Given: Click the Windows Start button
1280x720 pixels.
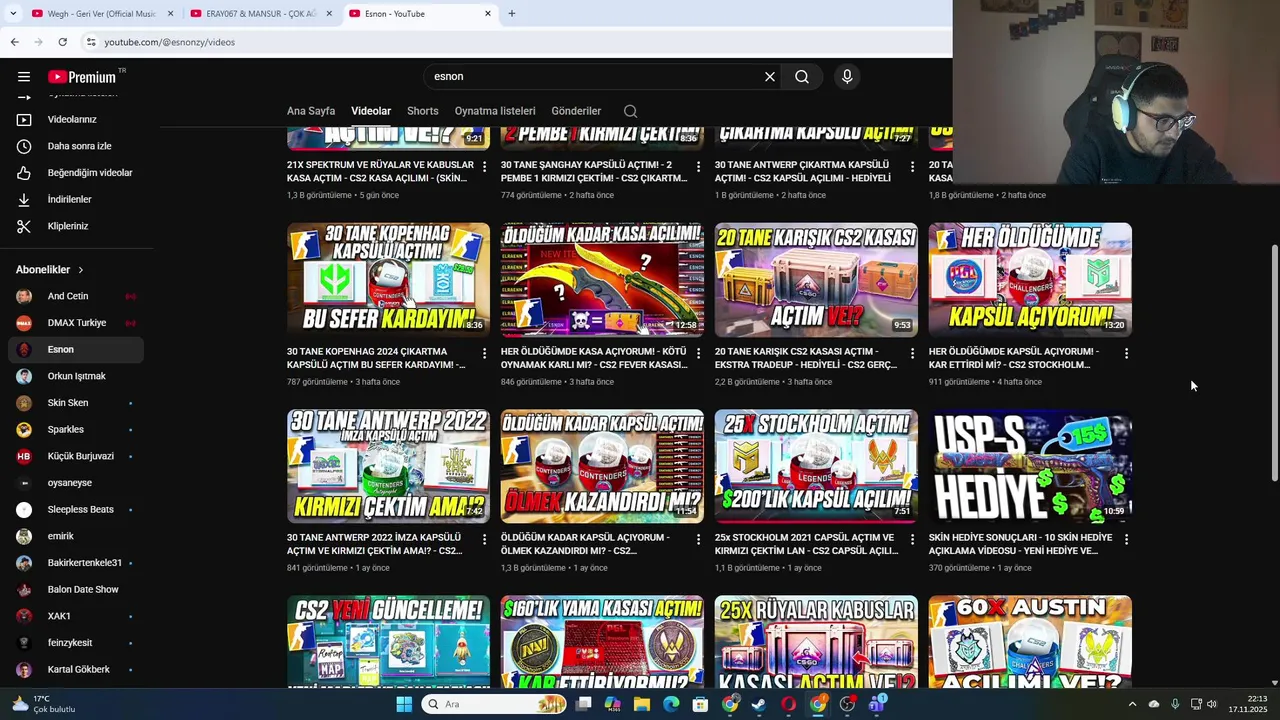Looking at the screenshot, I should 404,704.
